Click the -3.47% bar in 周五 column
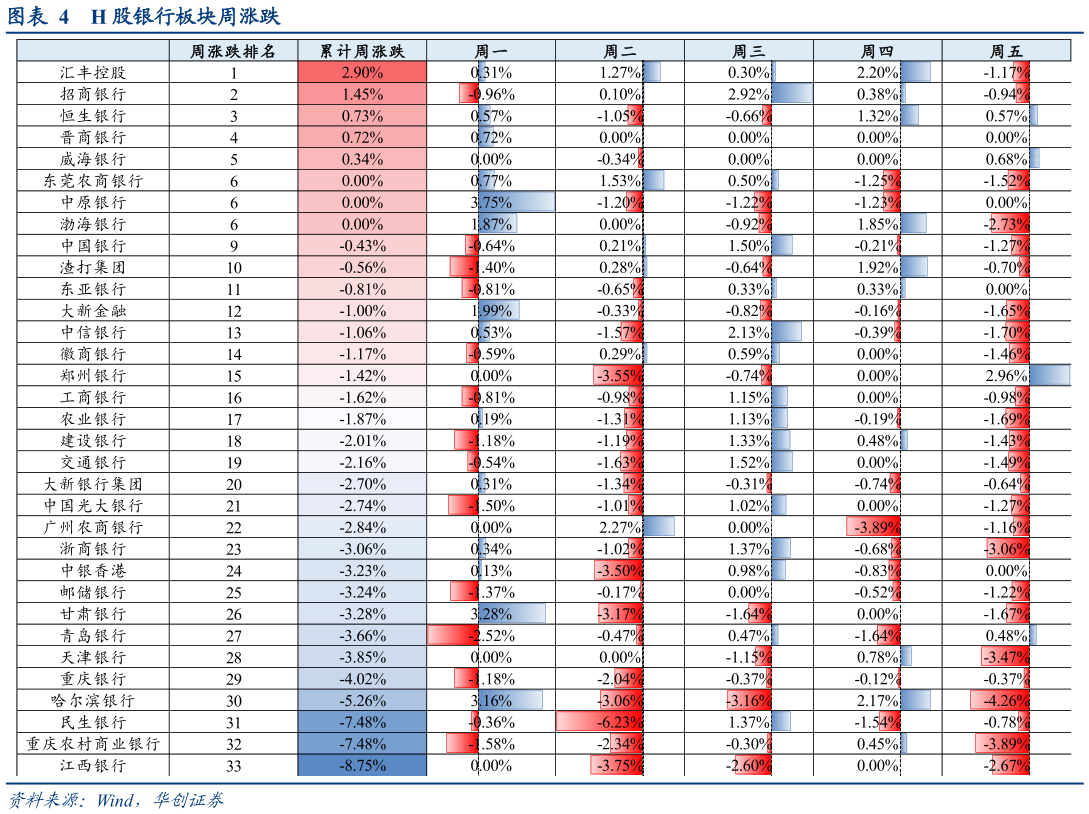 1005,657
